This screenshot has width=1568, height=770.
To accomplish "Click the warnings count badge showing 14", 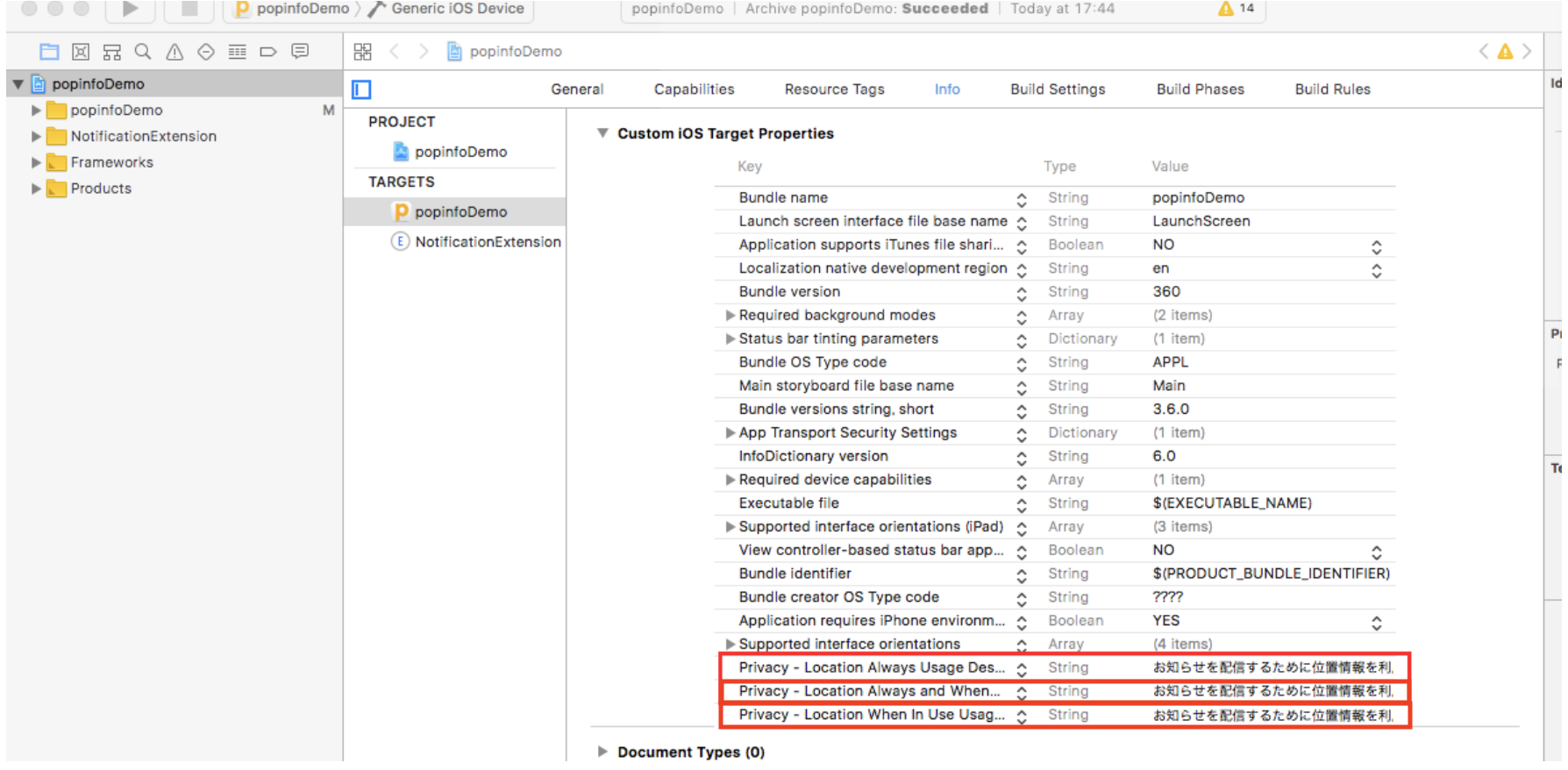I will (x=1237, y=9).
